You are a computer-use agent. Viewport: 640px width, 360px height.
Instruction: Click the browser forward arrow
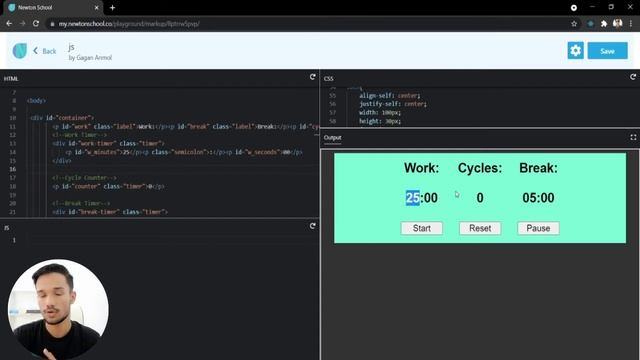coord(22,24)
